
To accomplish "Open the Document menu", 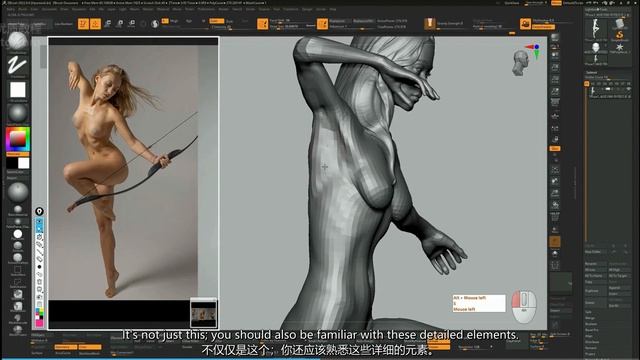I will (49, 9).
